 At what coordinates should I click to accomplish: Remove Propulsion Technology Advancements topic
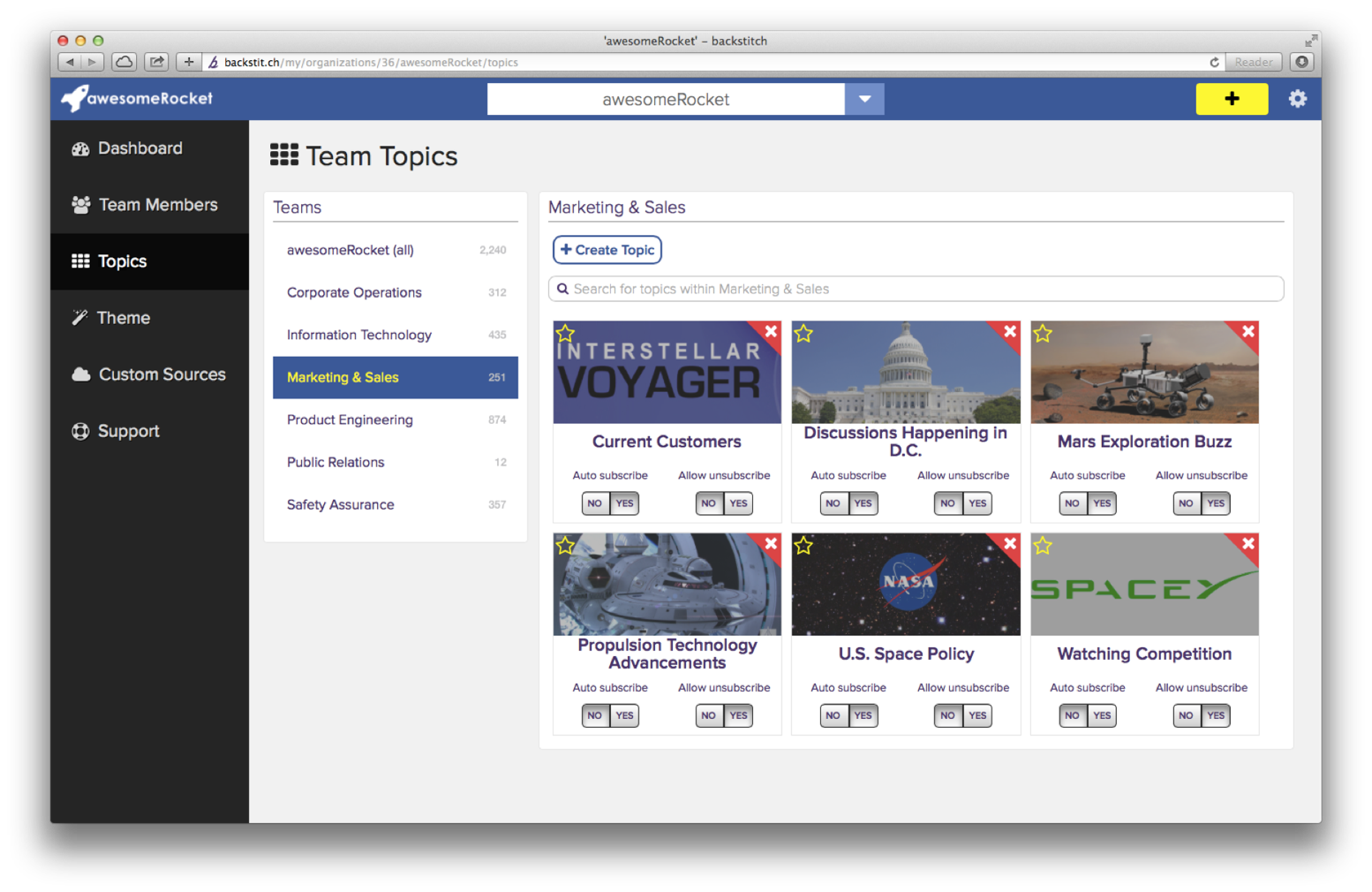click(x=771, y=543)
